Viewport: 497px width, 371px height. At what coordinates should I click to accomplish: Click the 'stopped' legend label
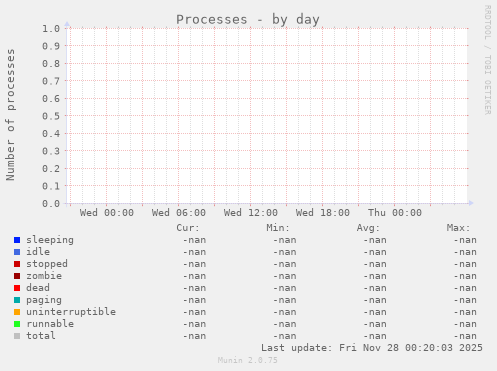[x=47, y=264]
